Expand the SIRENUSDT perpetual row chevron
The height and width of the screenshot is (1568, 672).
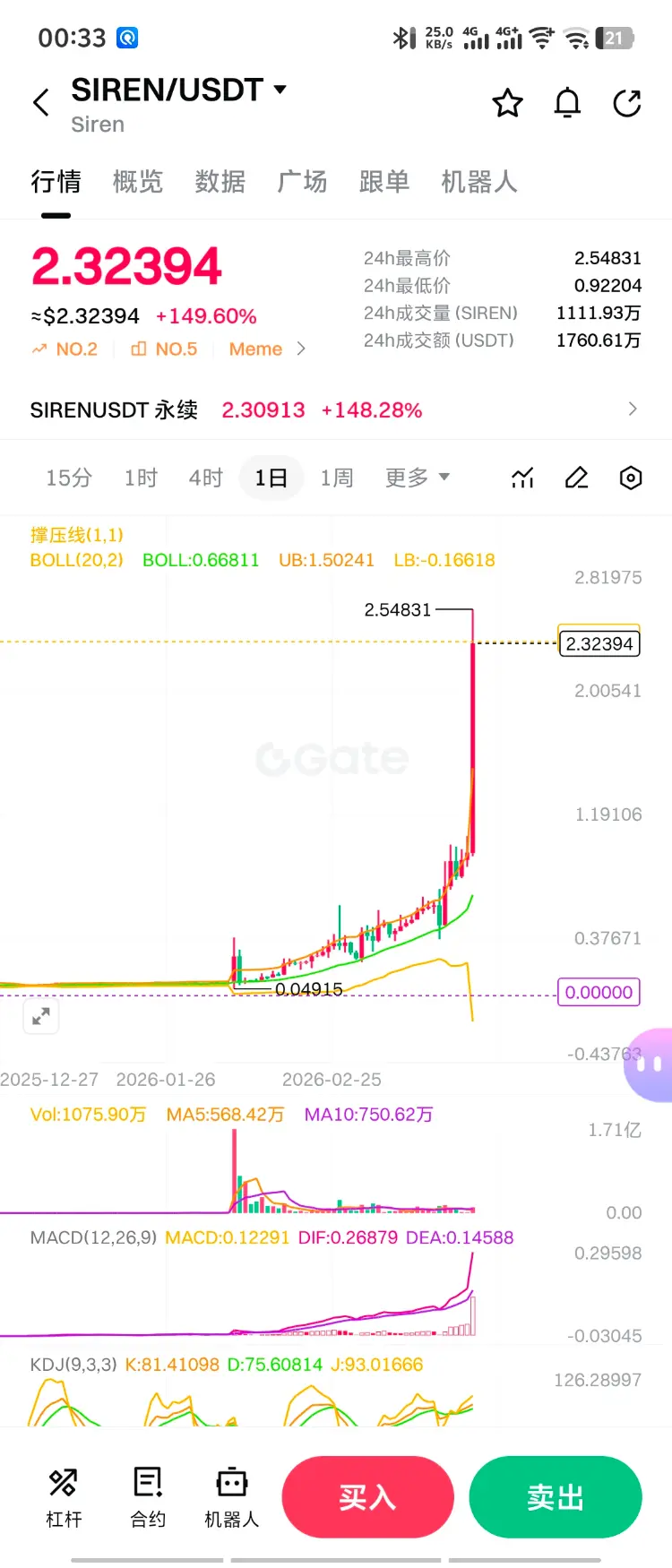coord(633,409)
